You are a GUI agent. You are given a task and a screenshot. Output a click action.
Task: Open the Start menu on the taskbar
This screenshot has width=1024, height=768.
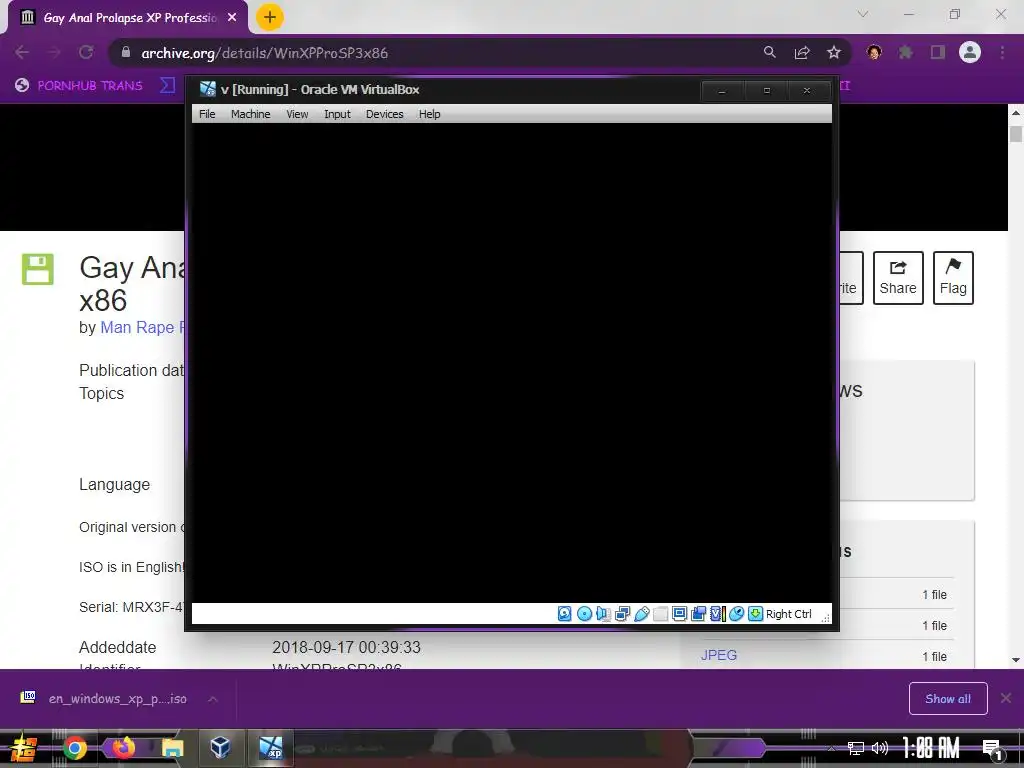(x=24, y=748)
